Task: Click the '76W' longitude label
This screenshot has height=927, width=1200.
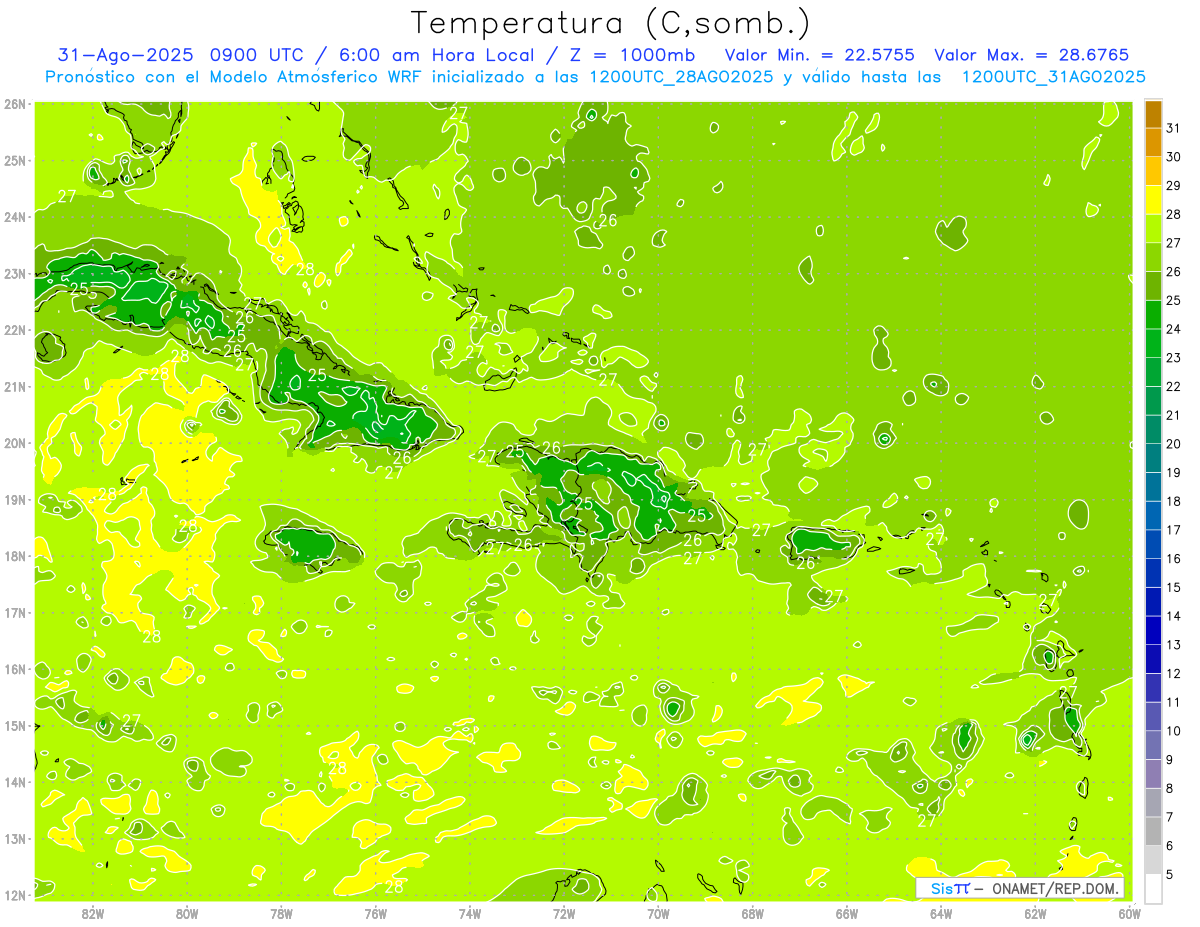Action: (x=376, y=913)
